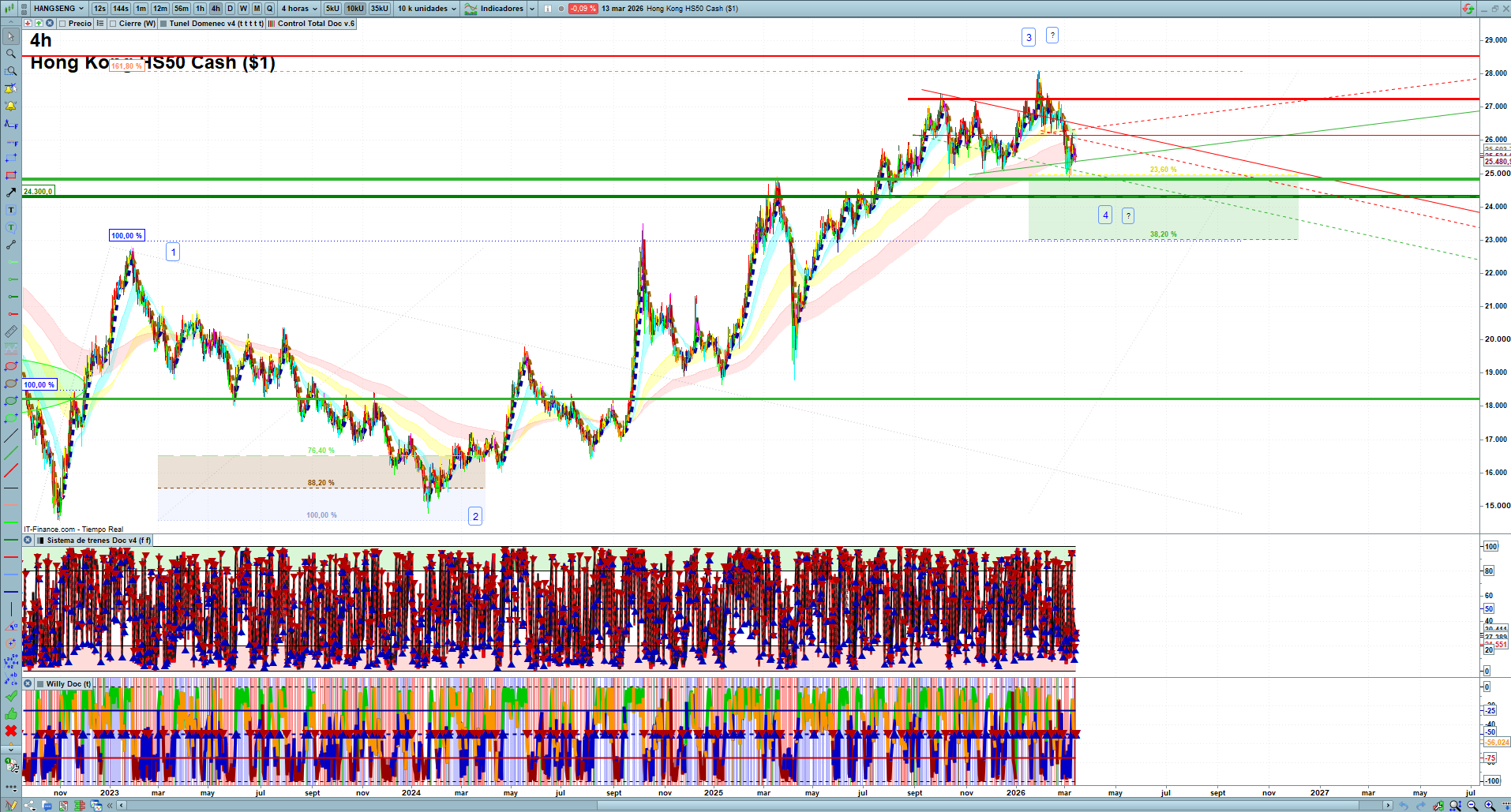Toggle the 10kU units button

[355, 9]
